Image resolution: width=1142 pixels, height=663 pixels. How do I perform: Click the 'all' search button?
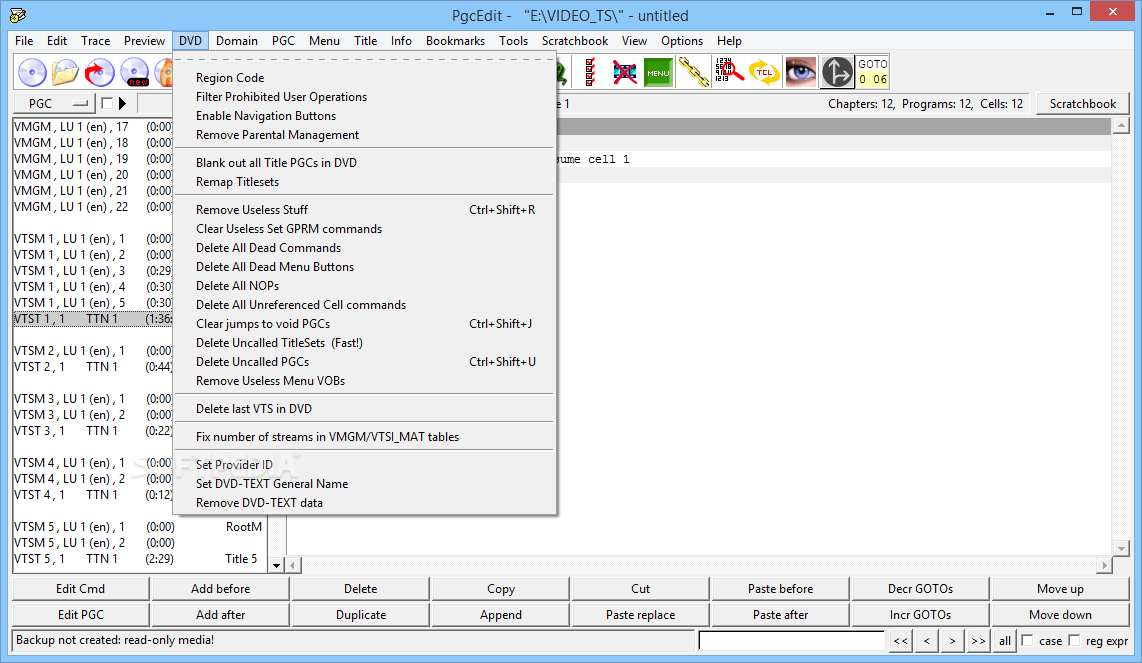(x=1004, y=640)
